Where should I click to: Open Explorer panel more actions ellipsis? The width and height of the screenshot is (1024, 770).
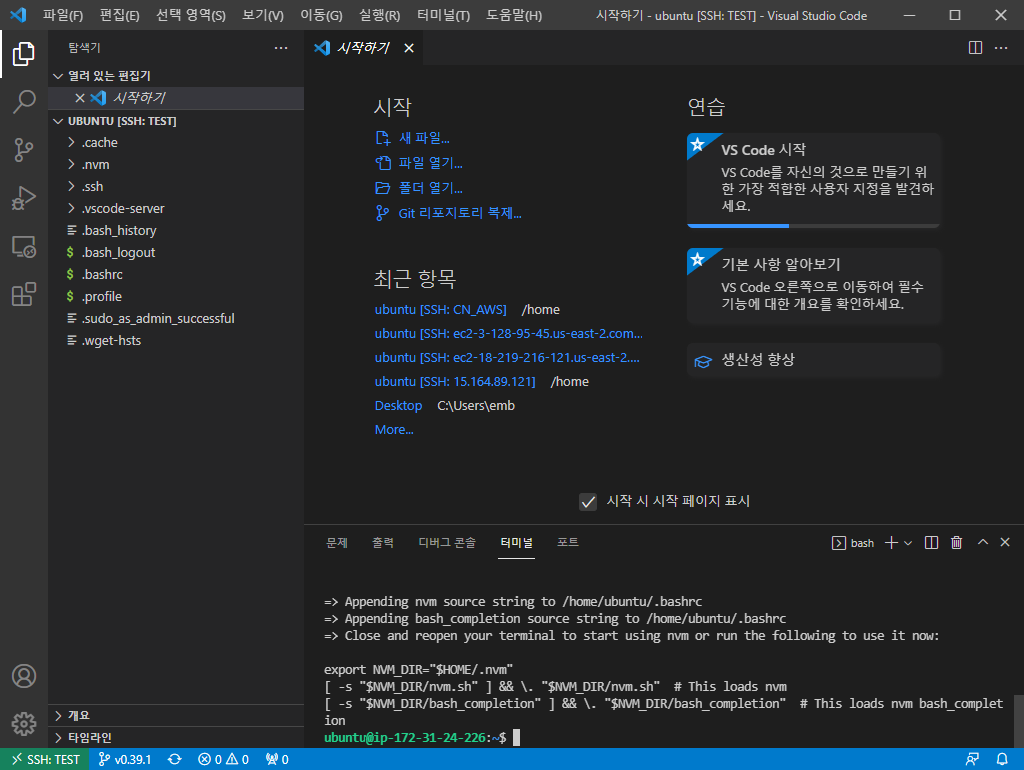click(281, 48)
